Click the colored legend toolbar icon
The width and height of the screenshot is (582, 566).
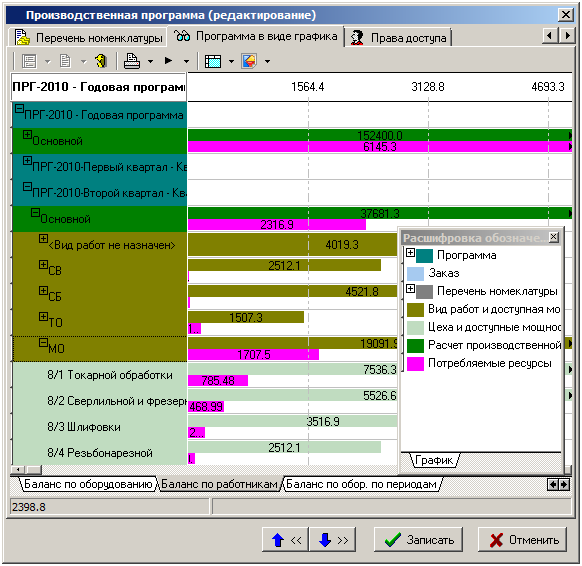tap(249, 61)
